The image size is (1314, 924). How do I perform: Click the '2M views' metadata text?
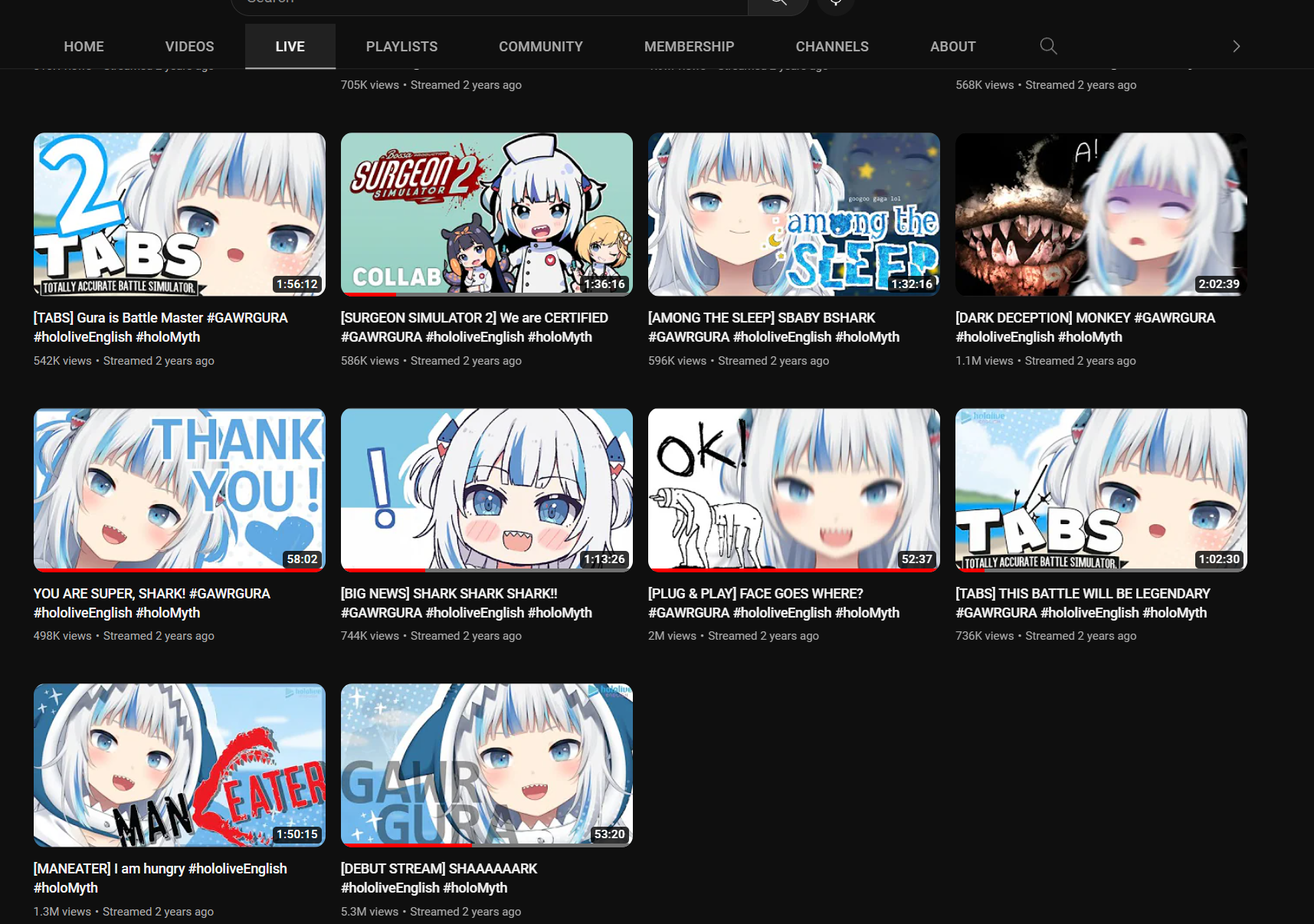click(672, 636)
